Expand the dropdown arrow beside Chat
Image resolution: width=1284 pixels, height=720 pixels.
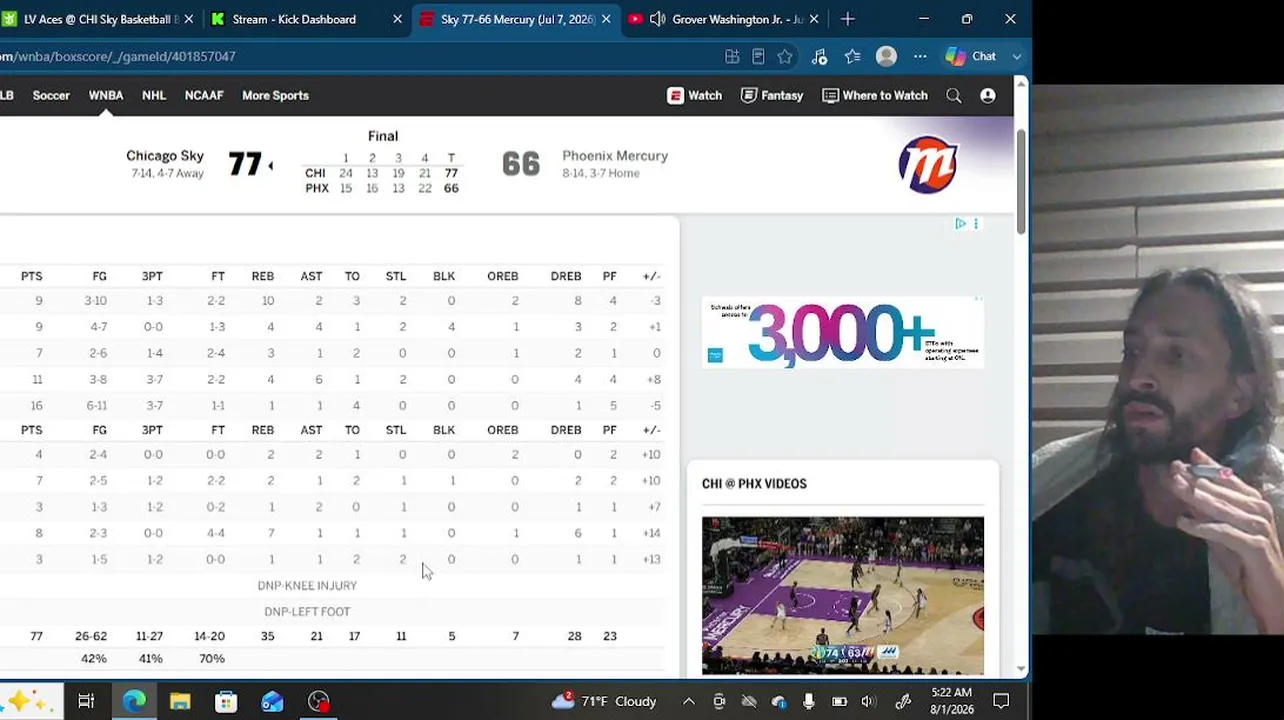coord(1017,57)
